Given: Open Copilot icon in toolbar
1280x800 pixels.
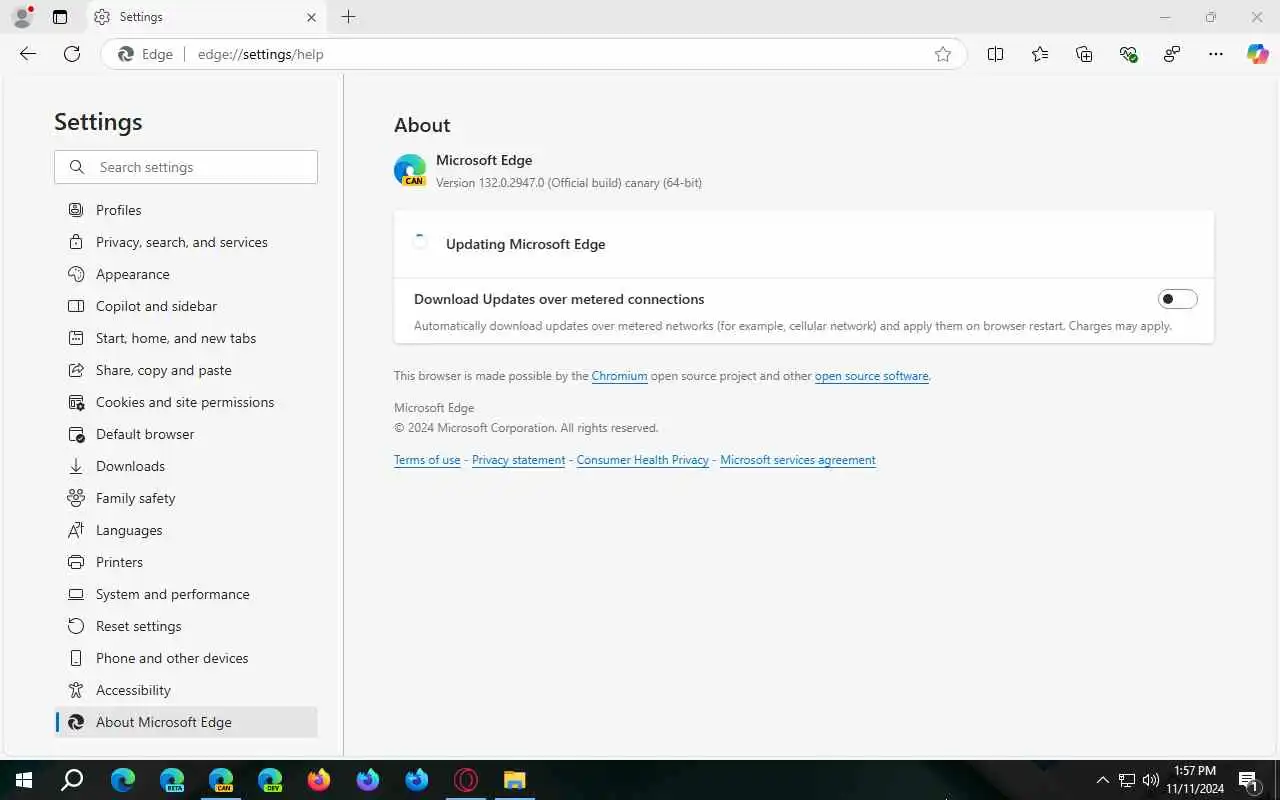Looking at the screenshot, I should tap(1257, 54).
